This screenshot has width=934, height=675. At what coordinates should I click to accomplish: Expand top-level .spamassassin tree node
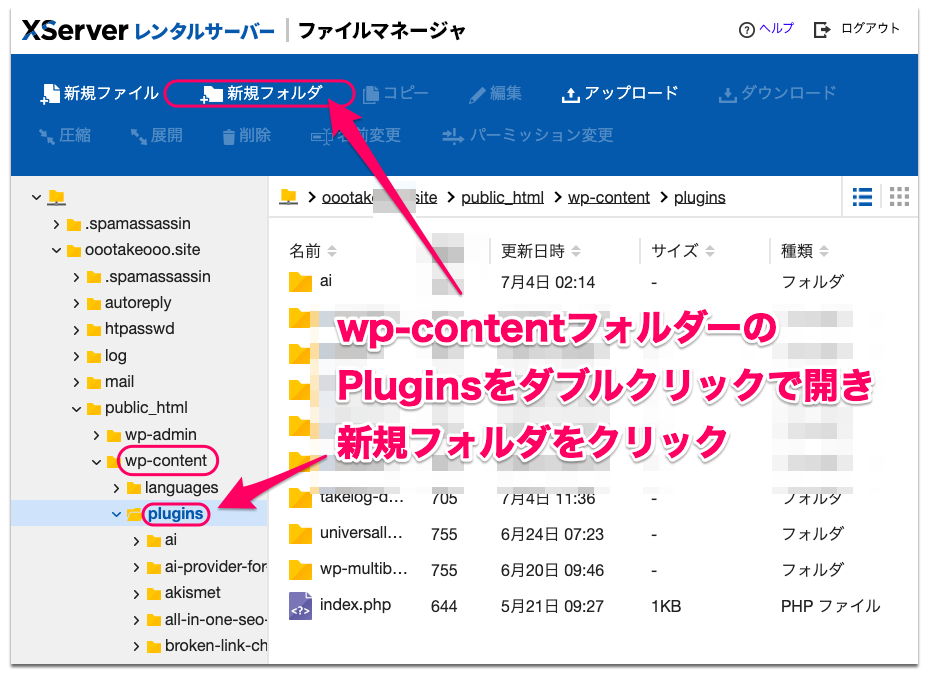coord(56,225)
